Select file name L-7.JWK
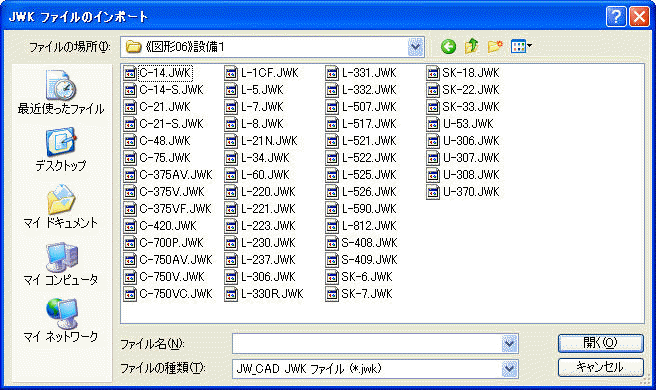This screenshot has height=390, width=656. coord(262,107)
